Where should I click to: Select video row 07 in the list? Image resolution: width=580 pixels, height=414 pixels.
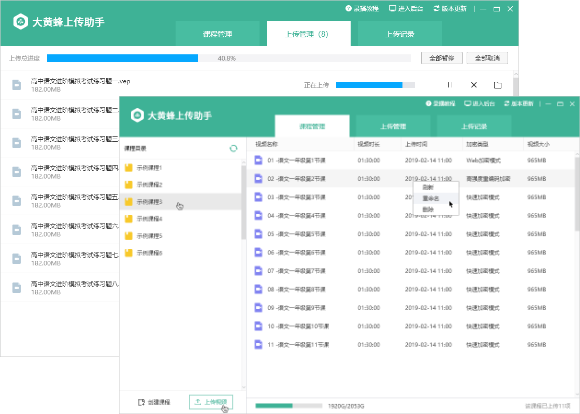pos(411,271)
